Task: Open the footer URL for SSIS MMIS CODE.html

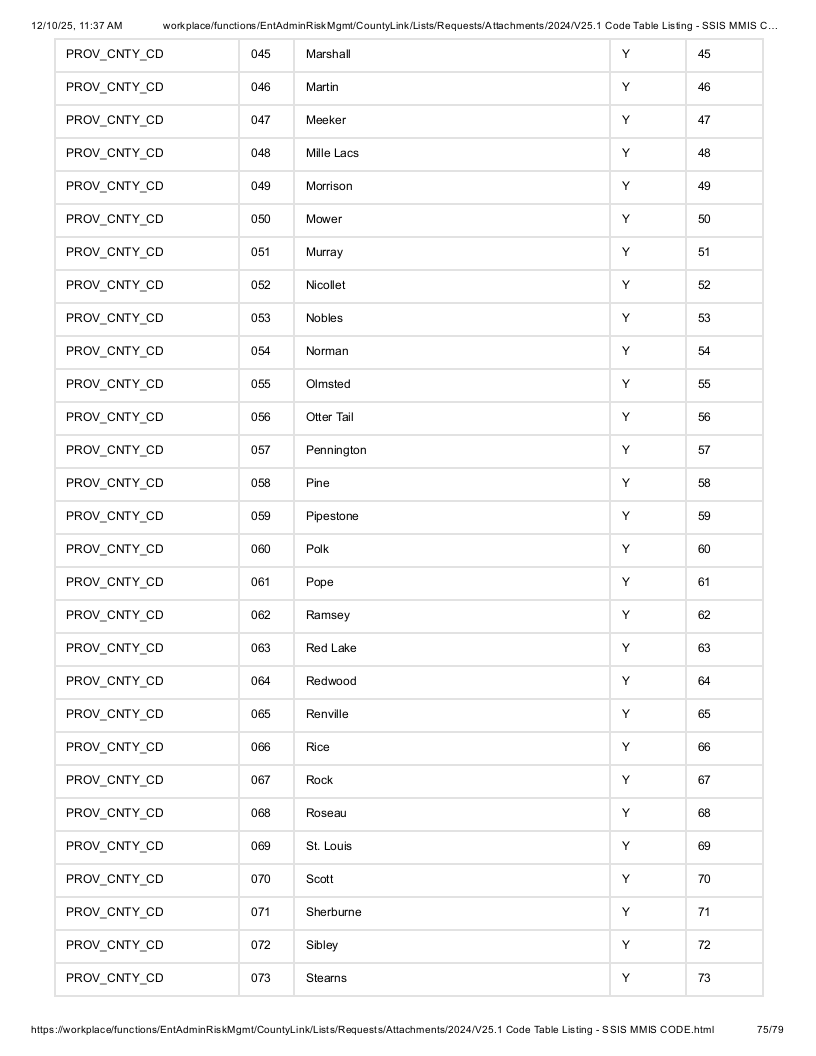Action: point(372,1030)
